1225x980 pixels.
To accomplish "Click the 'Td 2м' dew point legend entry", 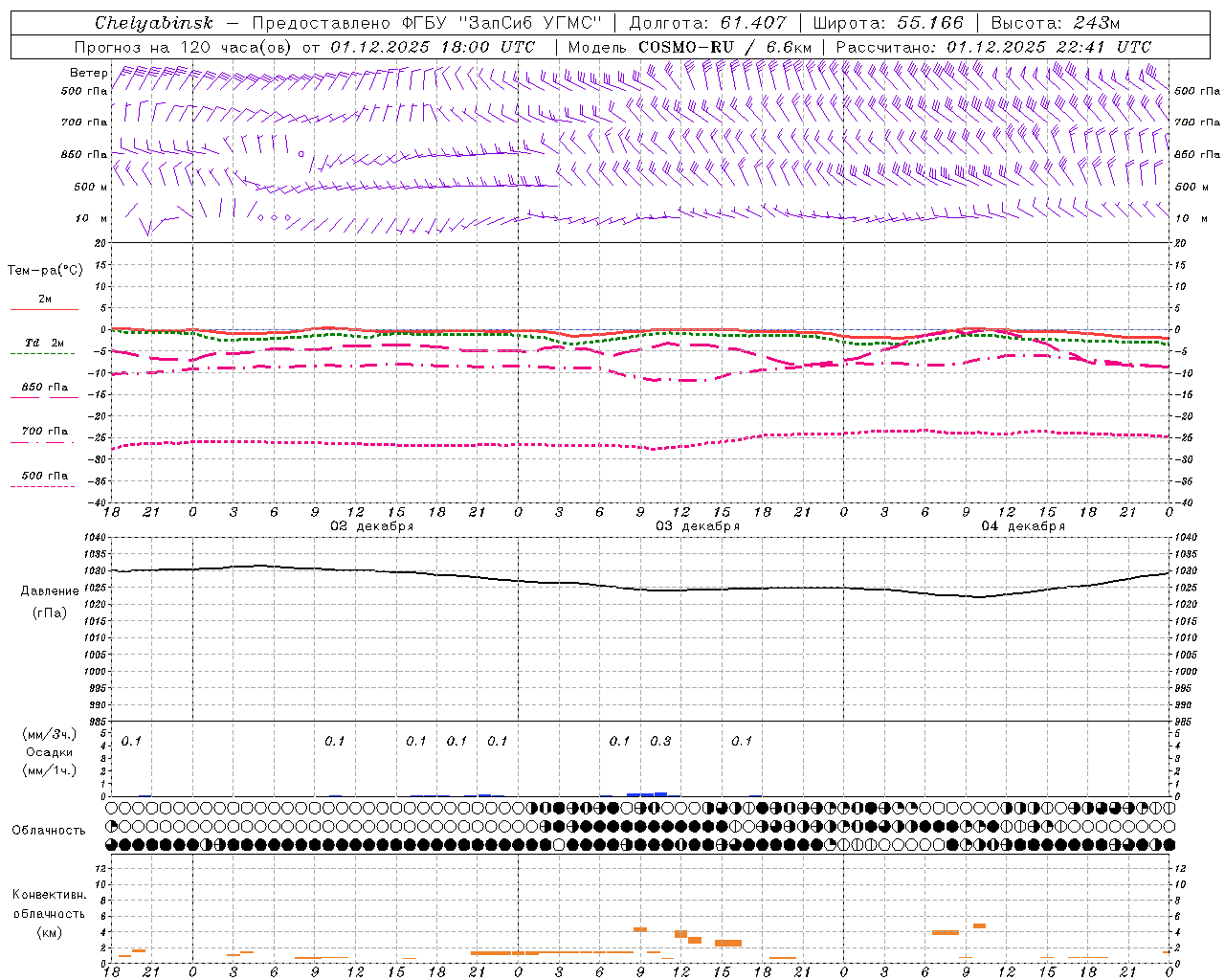I will click(x=45, y=343).
